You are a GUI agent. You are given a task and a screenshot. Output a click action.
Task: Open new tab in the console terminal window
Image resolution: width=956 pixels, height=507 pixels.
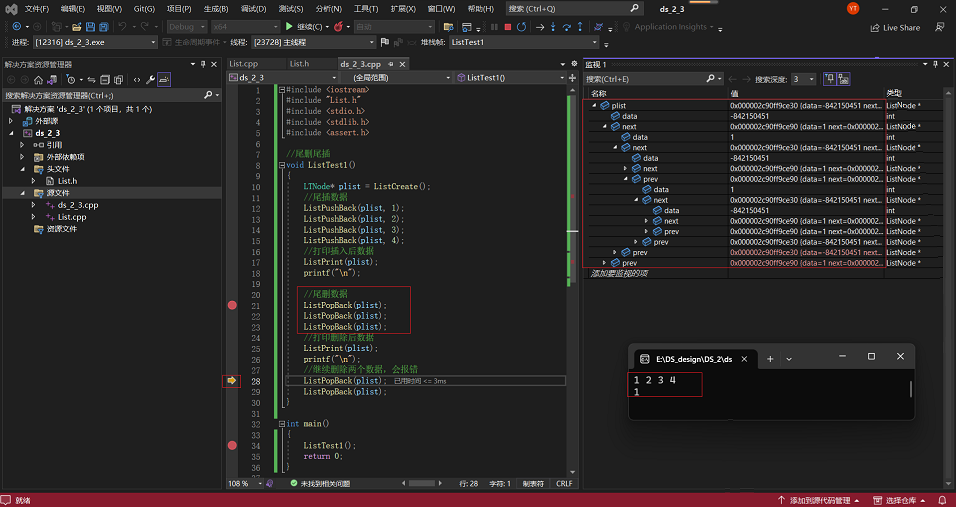point(770,359)
